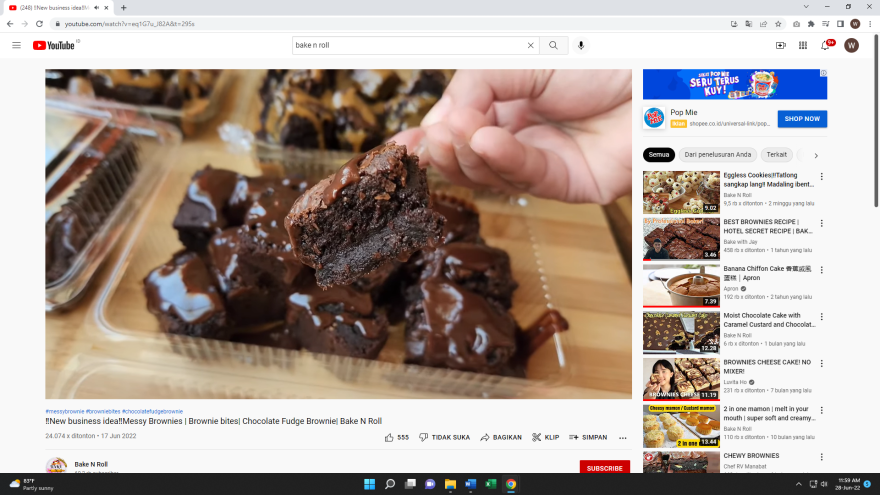Select Dari penelusuran Anda chip
This screenshot has width=880, height=495.
click(x=717, y=154)
